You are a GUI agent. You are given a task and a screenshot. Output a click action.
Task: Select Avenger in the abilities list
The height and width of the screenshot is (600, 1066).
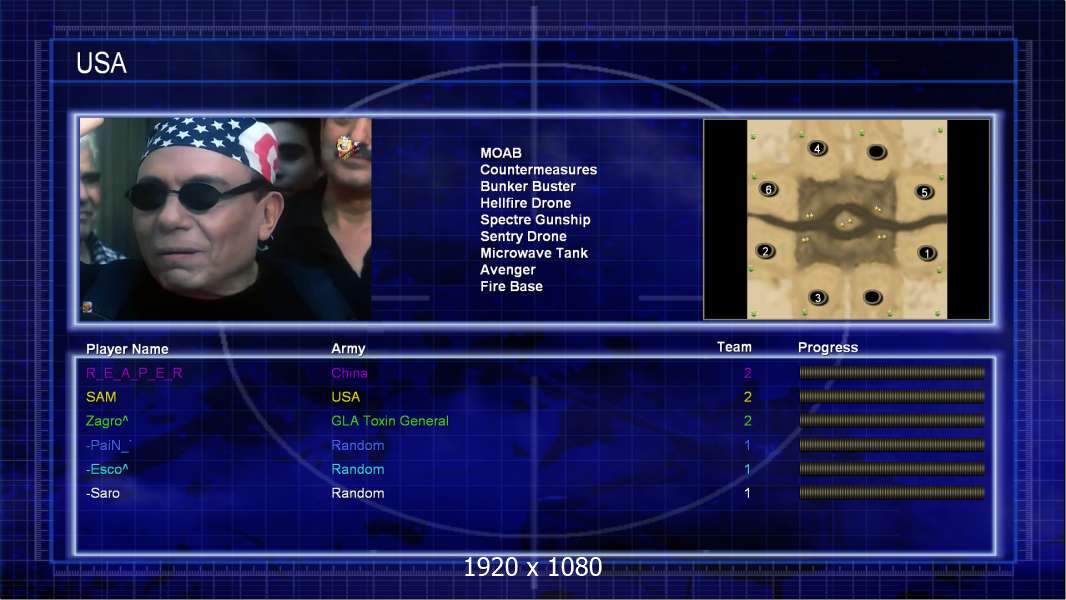tap(508, 270)
